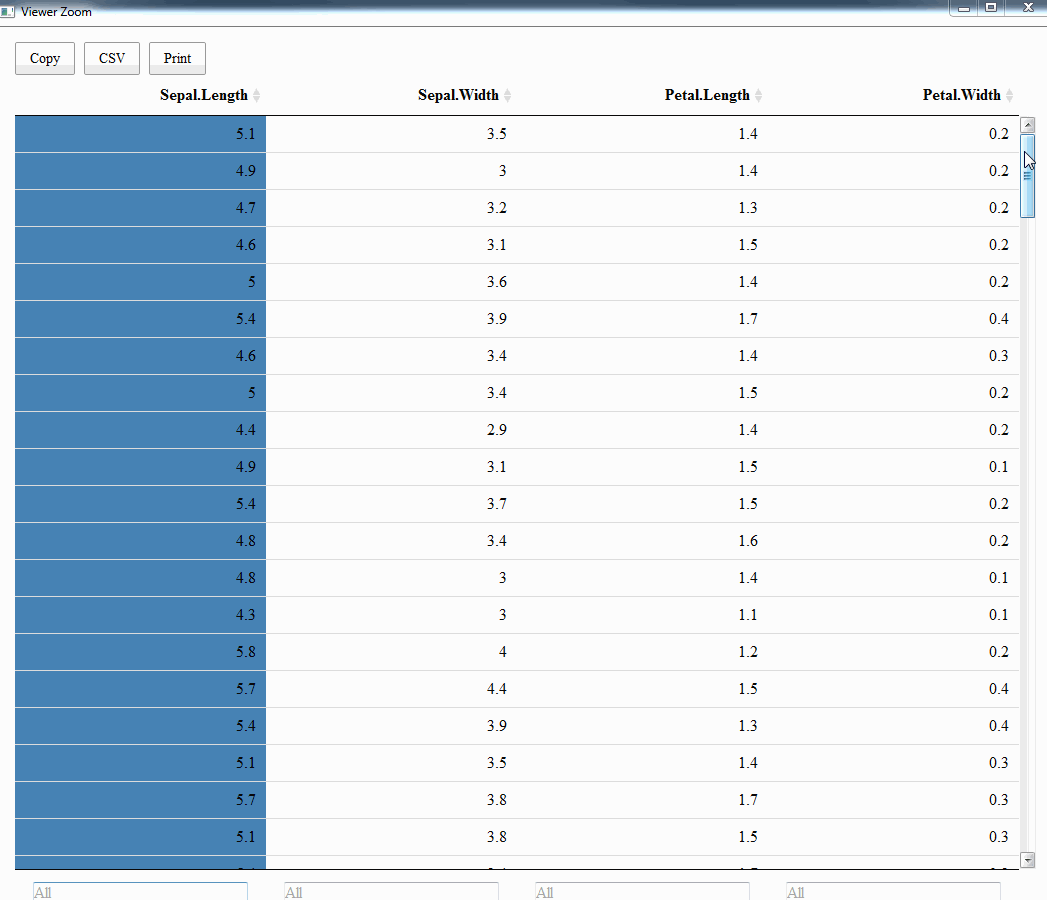
Task: Deselect the first row with value 5.1
Action: (x=140, y=133)
